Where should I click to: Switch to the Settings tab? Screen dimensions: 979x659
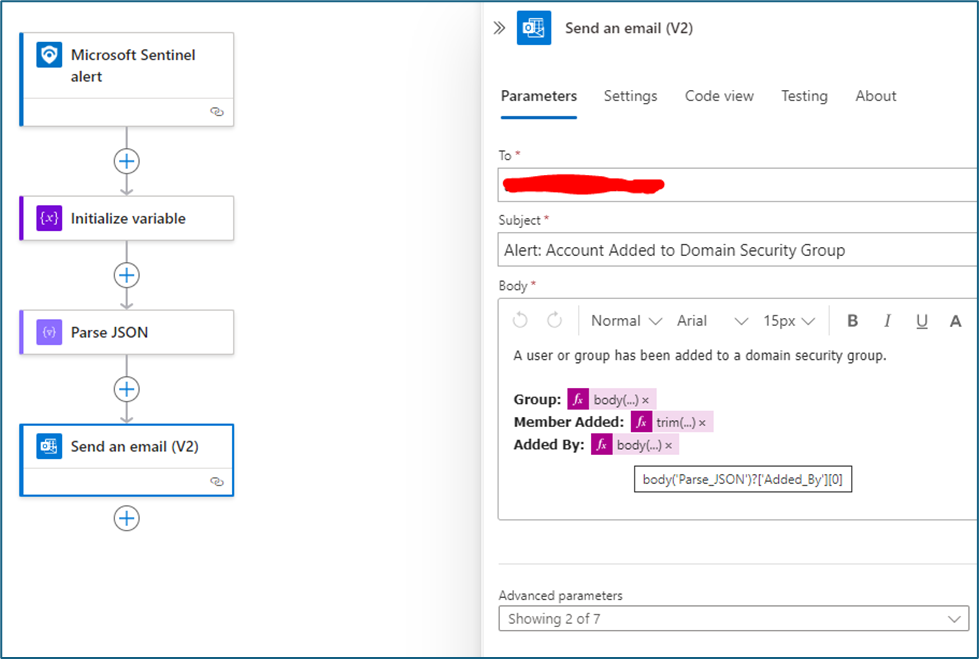point(630,96)
